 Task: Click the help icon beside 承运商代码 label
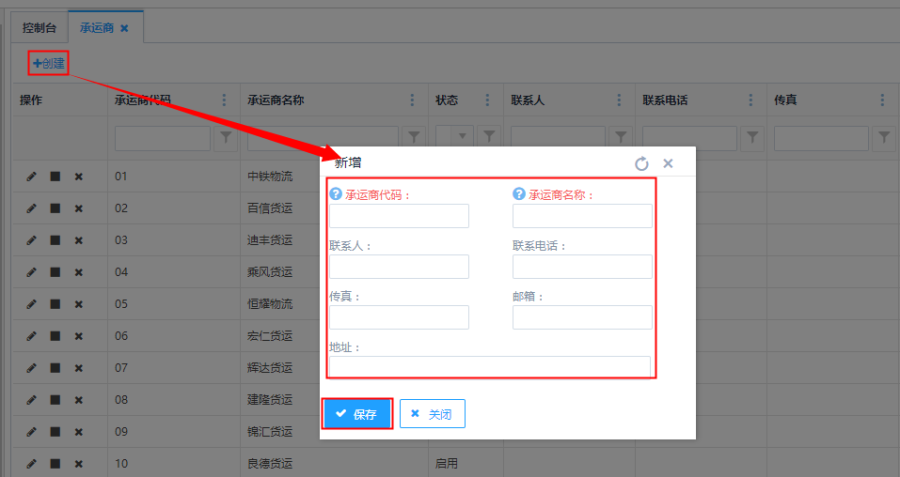point(336,195)
